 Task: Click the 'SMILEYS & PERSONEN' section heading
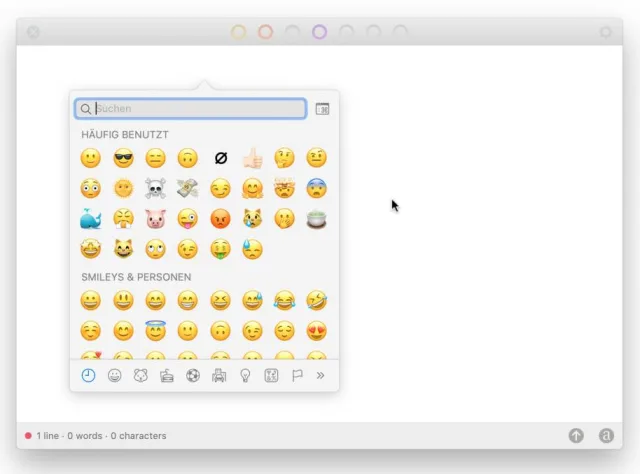coord(136,277)
